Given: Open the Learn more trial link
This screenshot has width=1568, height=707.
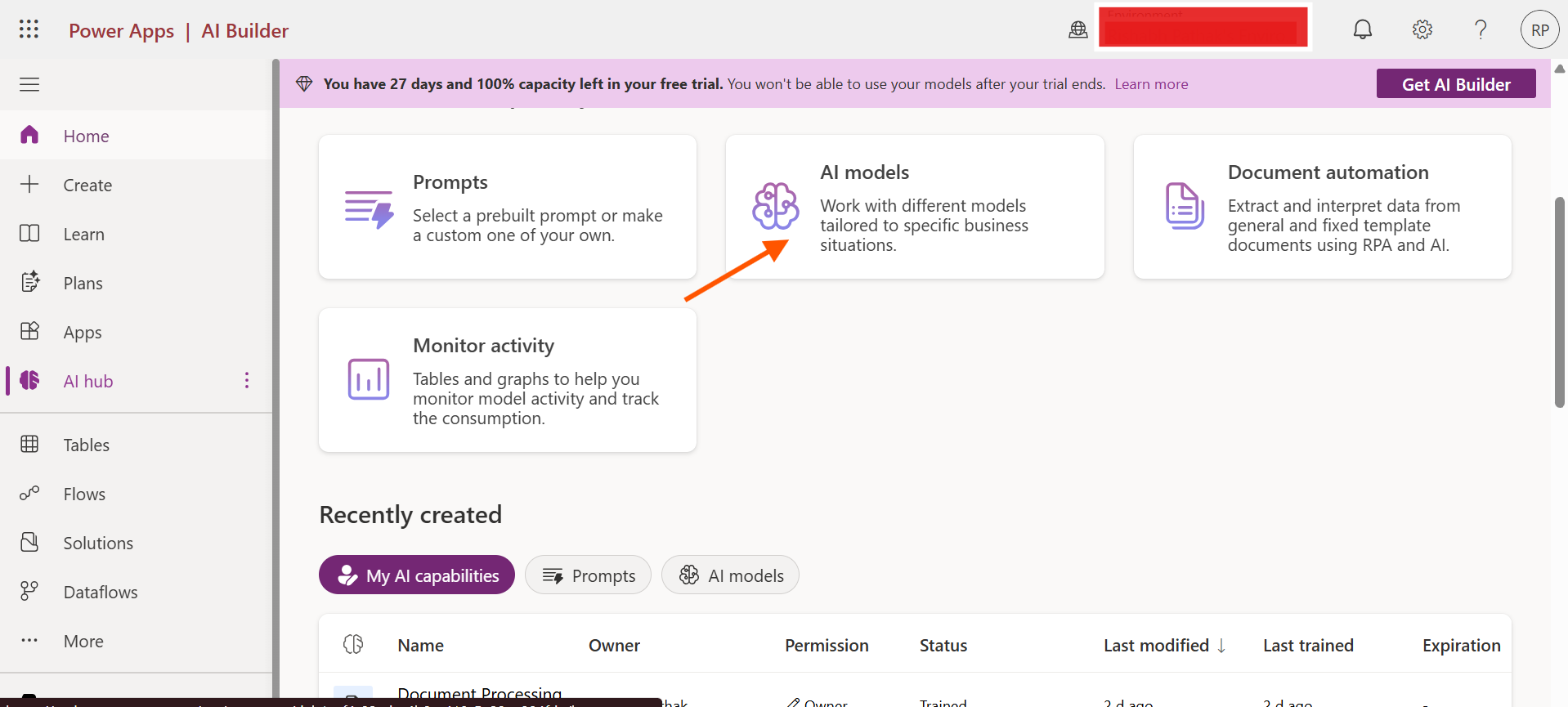Looking at the screenshot, I should coord(1151,84).
